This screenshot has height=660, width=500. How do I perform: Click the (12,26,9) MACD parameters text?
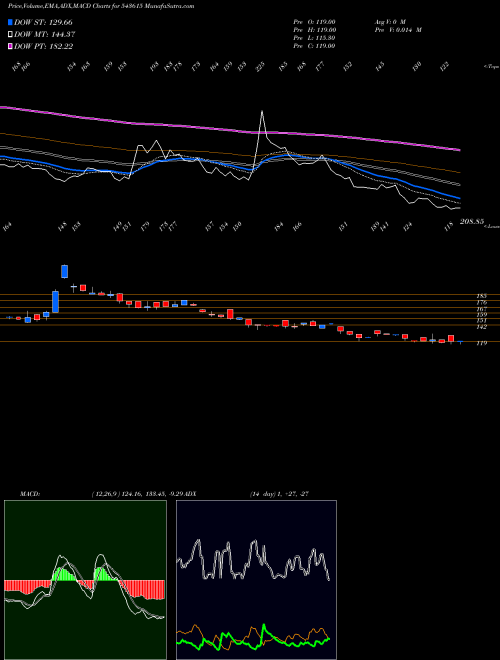point(106,494)
